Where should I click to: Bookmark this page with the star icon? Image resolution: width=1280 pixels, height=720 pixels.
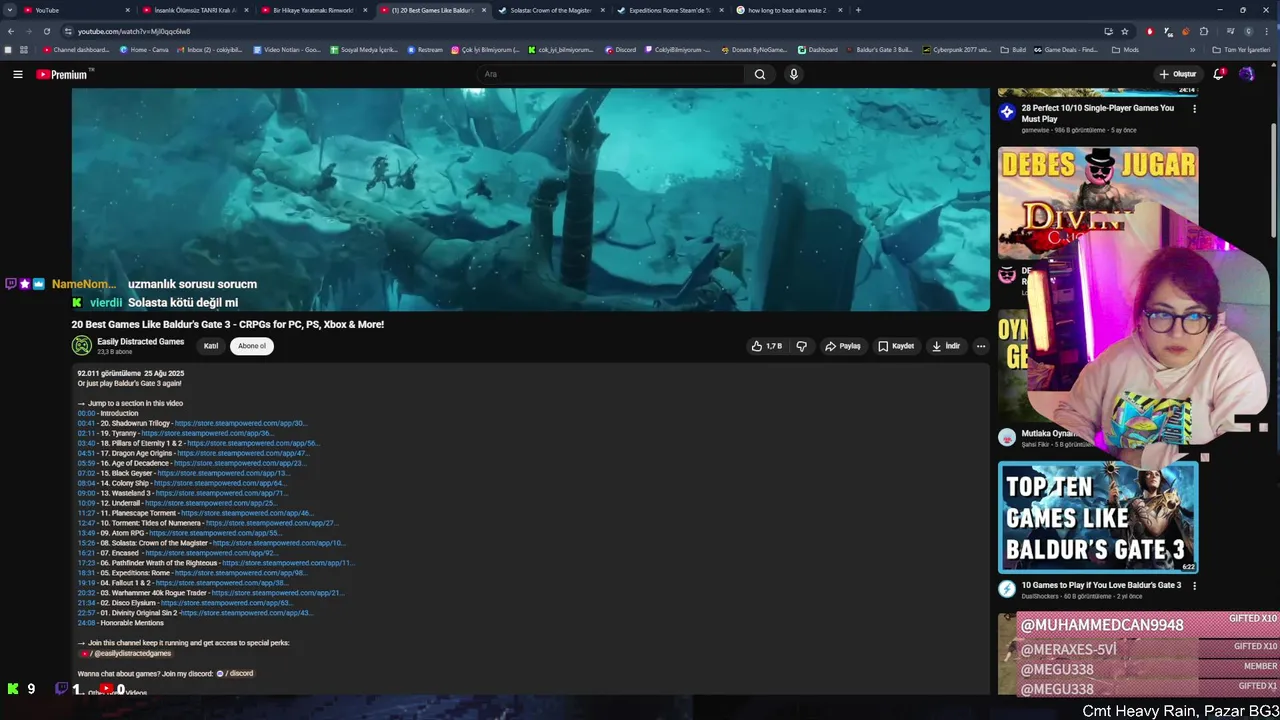1125,31
